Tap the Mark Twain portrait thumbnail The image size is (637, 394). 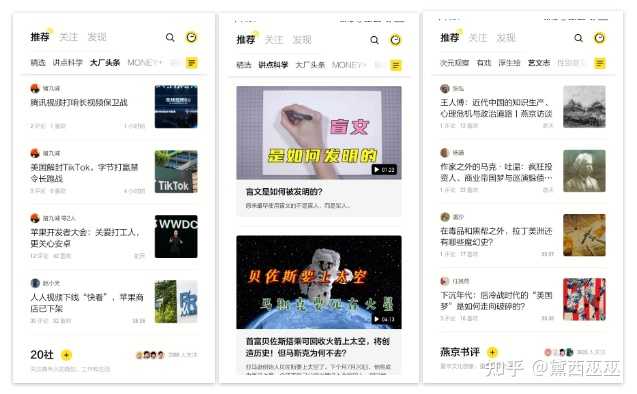tap(584, 171)
